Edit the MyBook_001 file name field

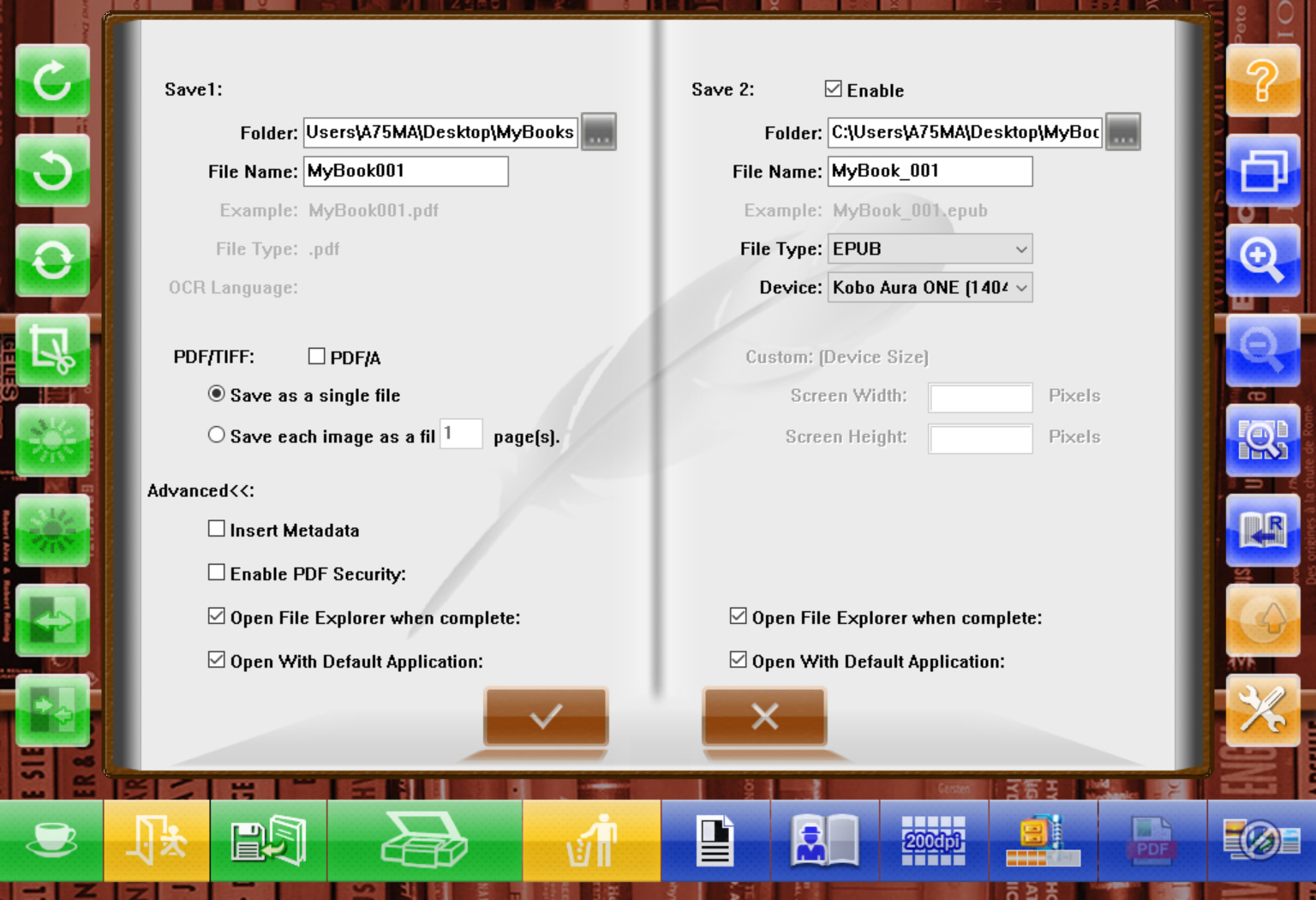pyautogui.click(x=929, y=171)
